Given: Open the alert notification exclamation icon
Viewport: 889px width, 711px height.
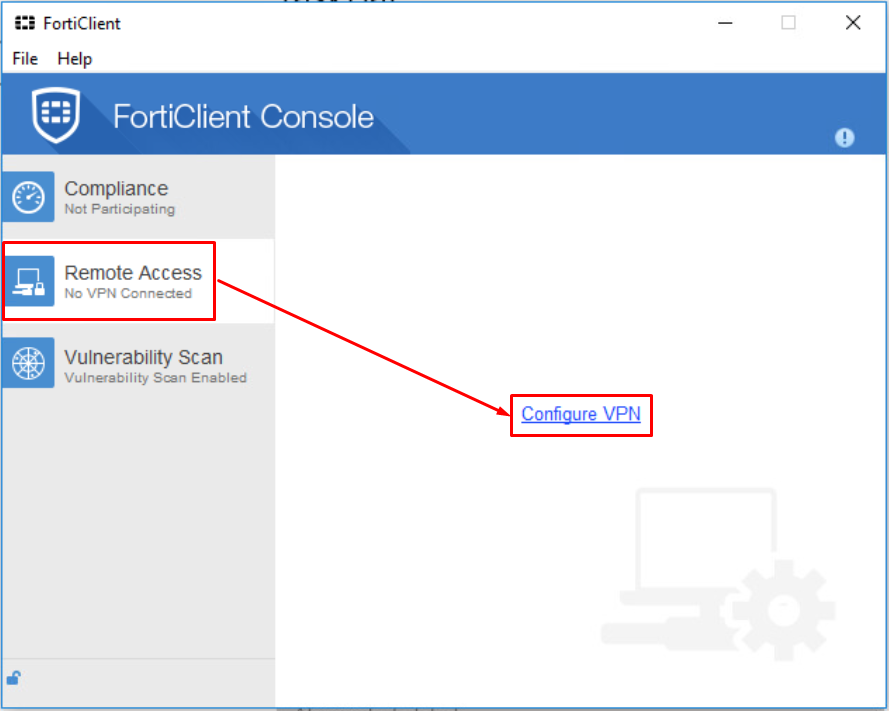Looking at the screenshot, I should pyautogui.click(x=845, y=138).
